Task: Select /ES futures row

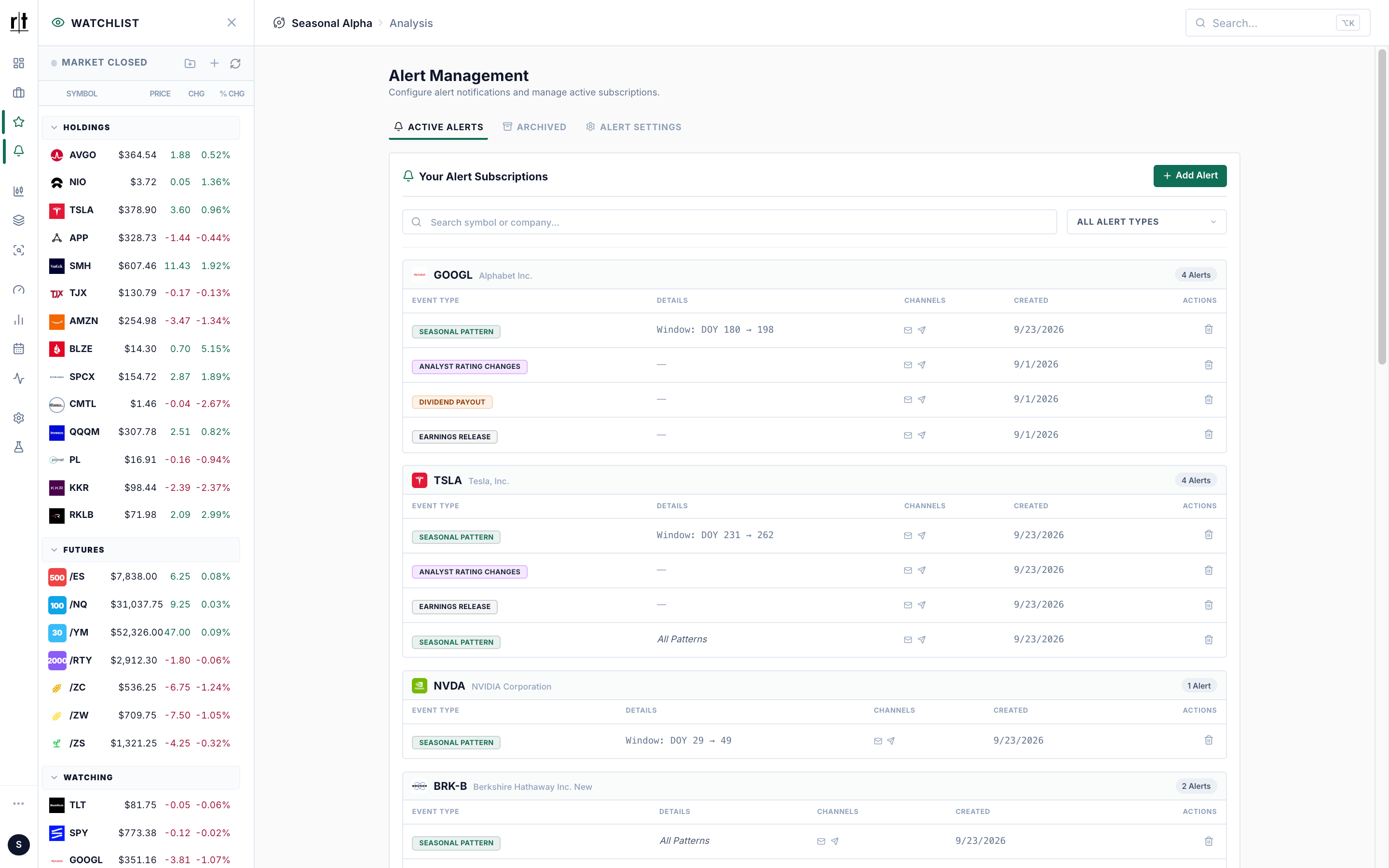Action: 141,576
